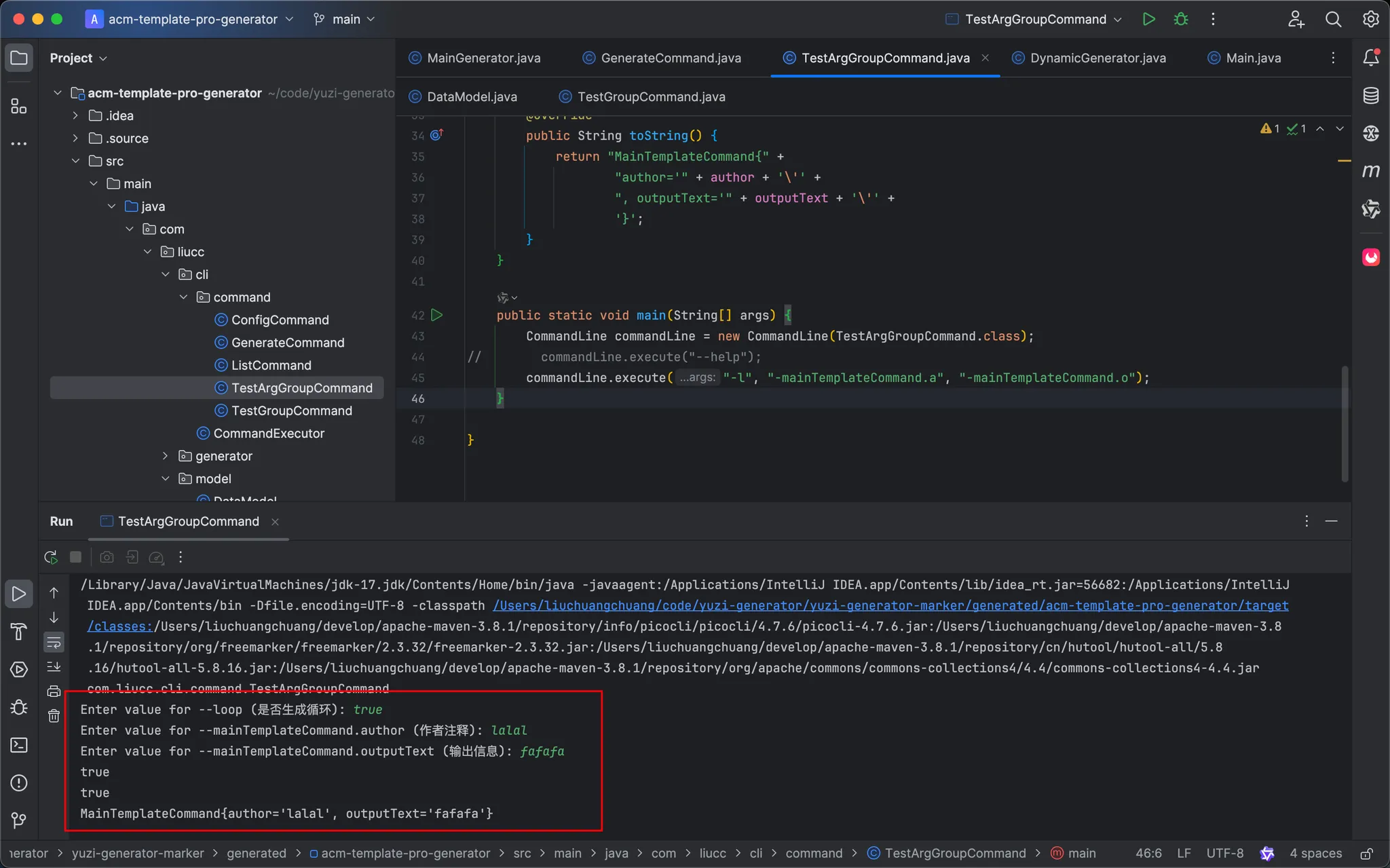Click the stop process button
1390x868 pixels.
pos(76,557)
